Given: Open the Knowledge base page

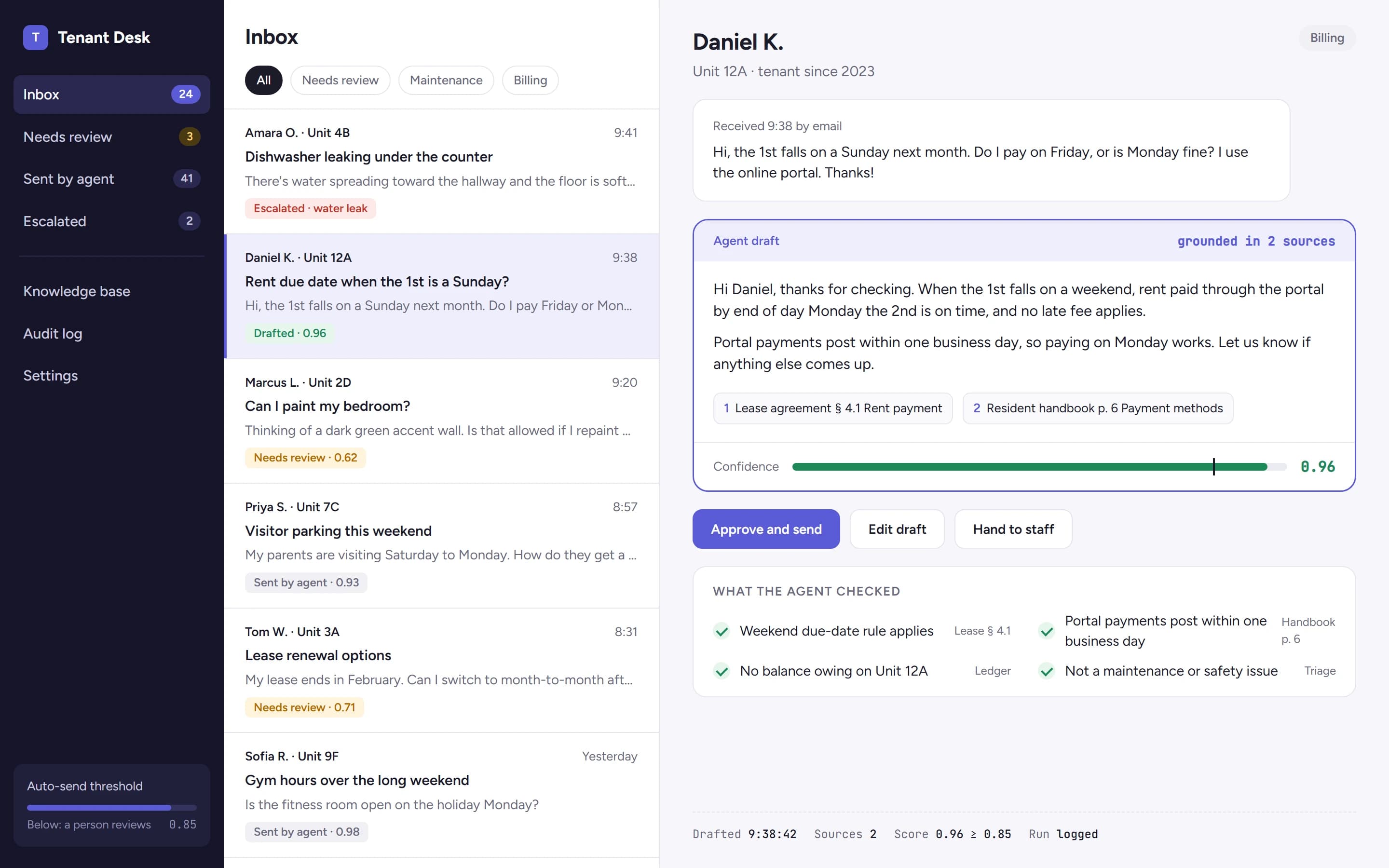Looking at the screenshot, I should [111, 291].
